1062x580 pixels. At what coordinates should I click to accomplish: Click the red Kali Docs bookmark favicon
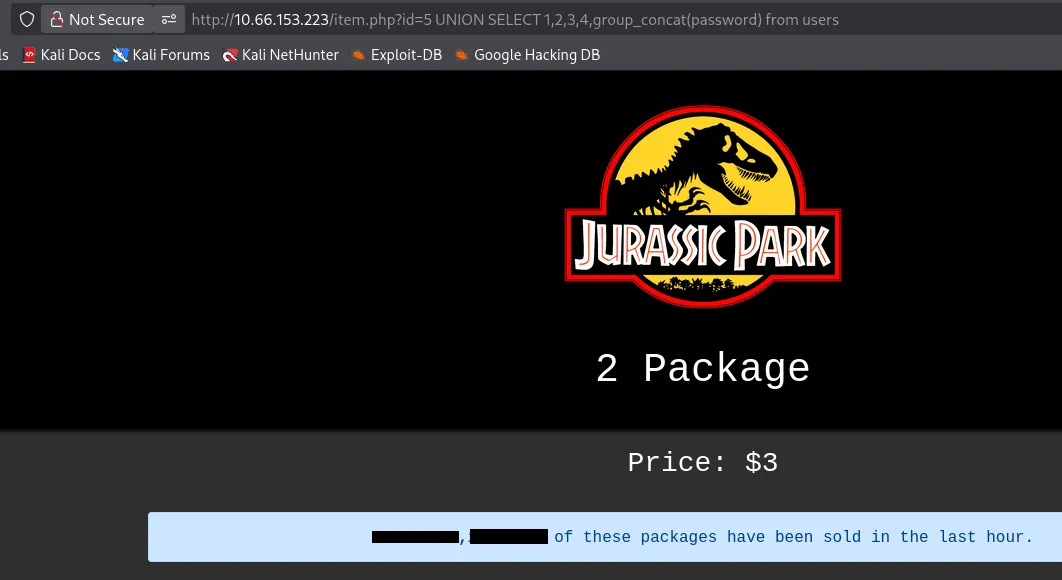pyautogui.click(x=29, y=55)
